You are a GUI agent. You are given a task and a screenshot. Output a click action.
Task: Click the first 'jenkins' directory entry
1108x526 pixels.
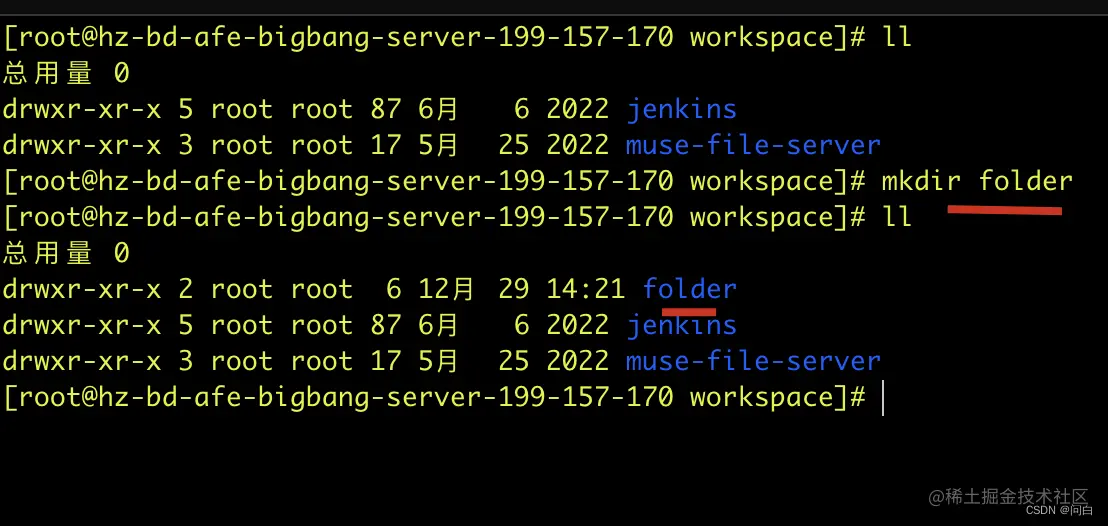click(x=682, y=109)
